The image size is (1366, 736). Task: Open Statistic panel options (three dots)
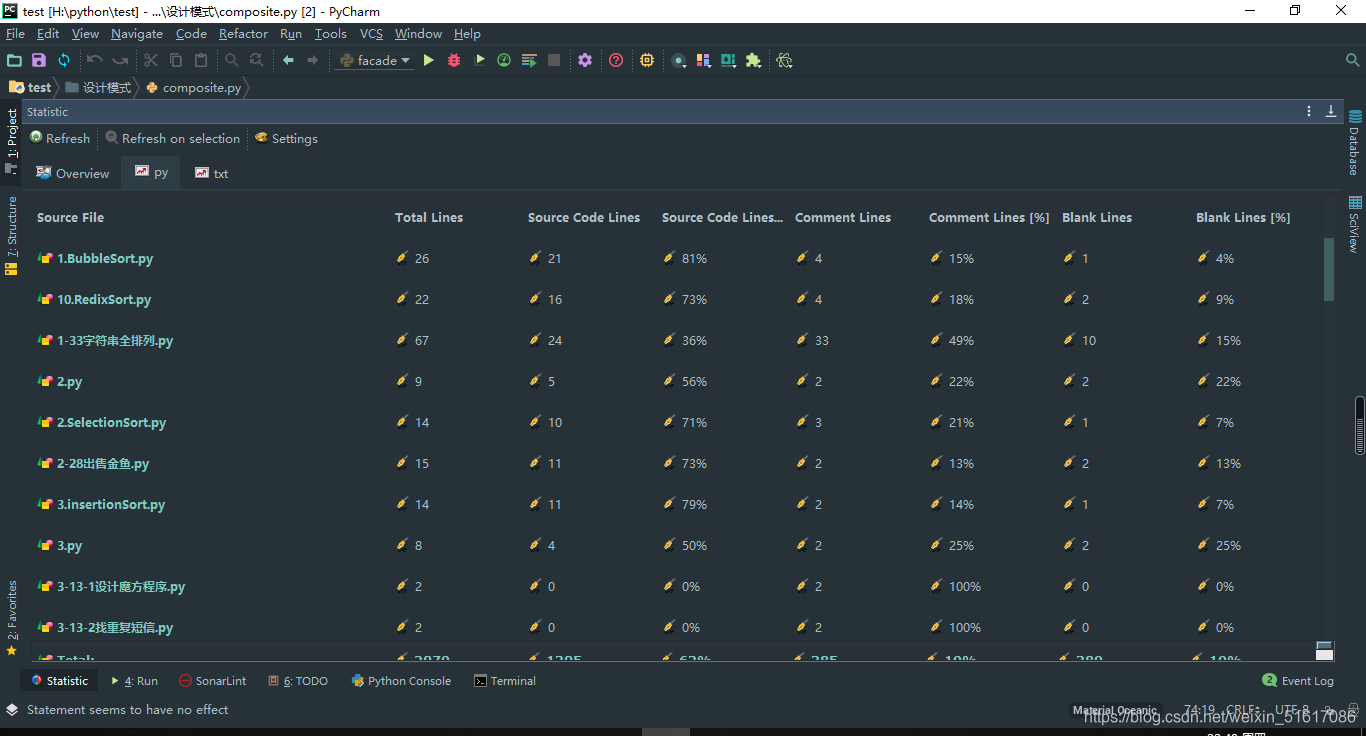tap(1309, 111)
